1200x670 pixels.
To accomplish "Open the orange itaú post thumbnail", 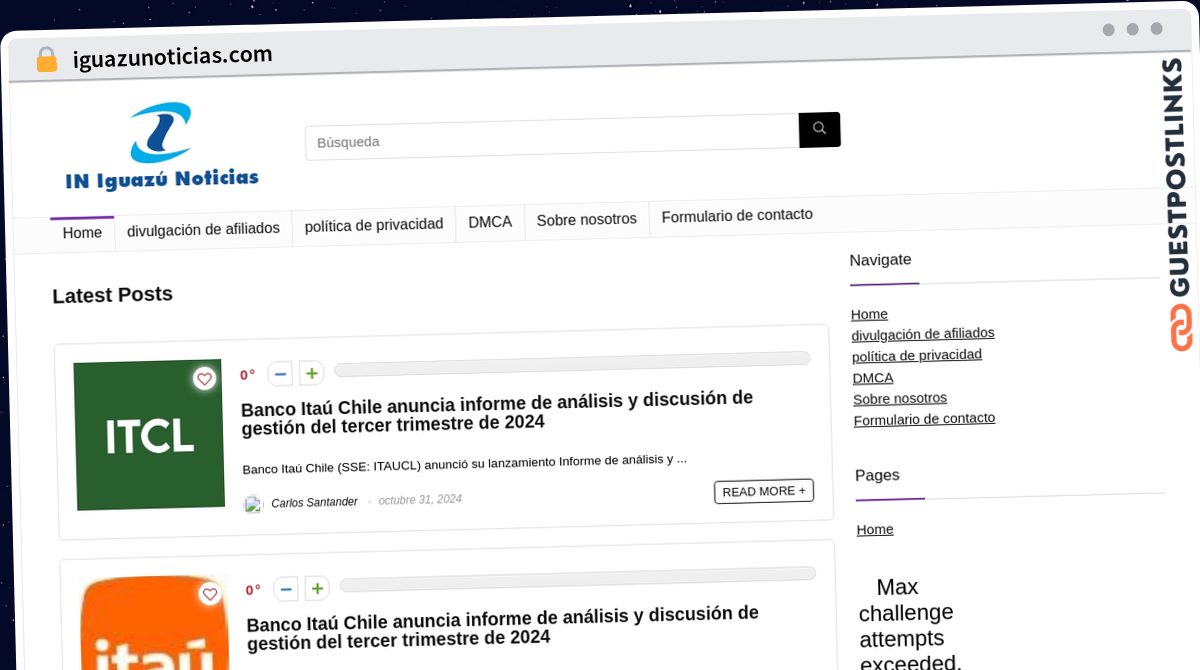I will pyautogui.click(x=154, y=623).
